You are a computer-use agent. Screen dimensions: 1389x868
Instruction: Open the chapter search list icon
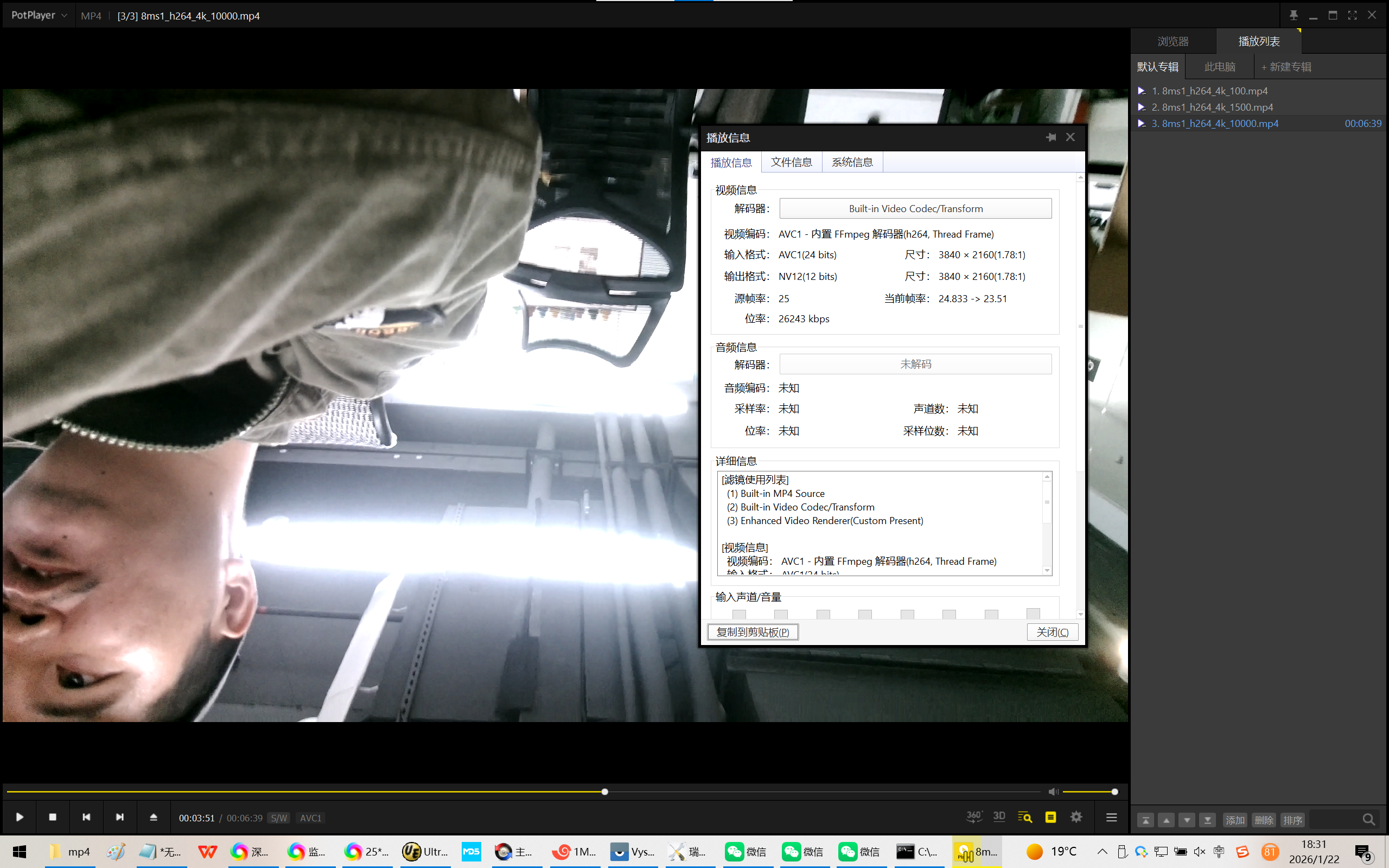[1024, 817]
